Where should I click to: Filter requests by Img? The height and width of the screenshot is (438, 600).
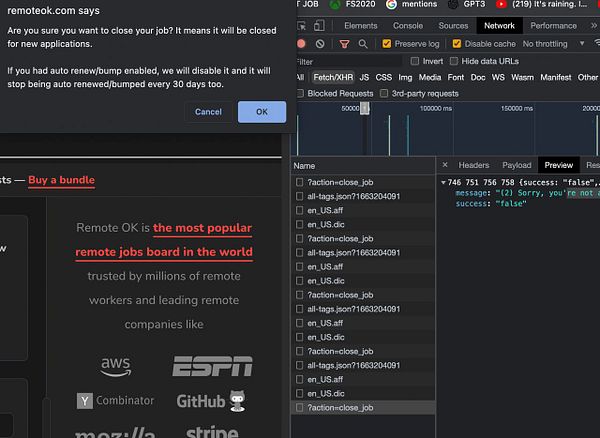coord(405,77)
